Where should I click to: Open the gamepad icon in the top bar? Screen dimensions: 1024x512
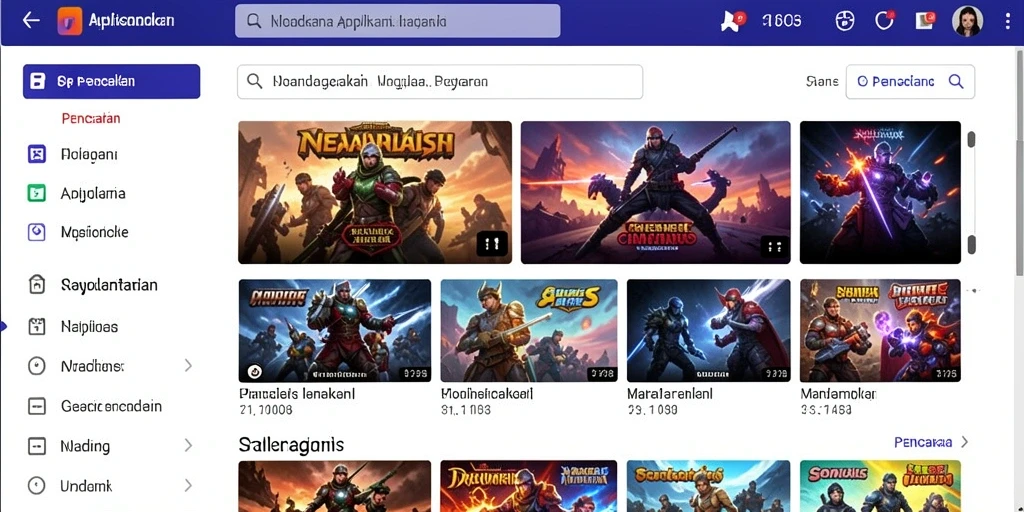pyautogui.click(x=844, y=21)
